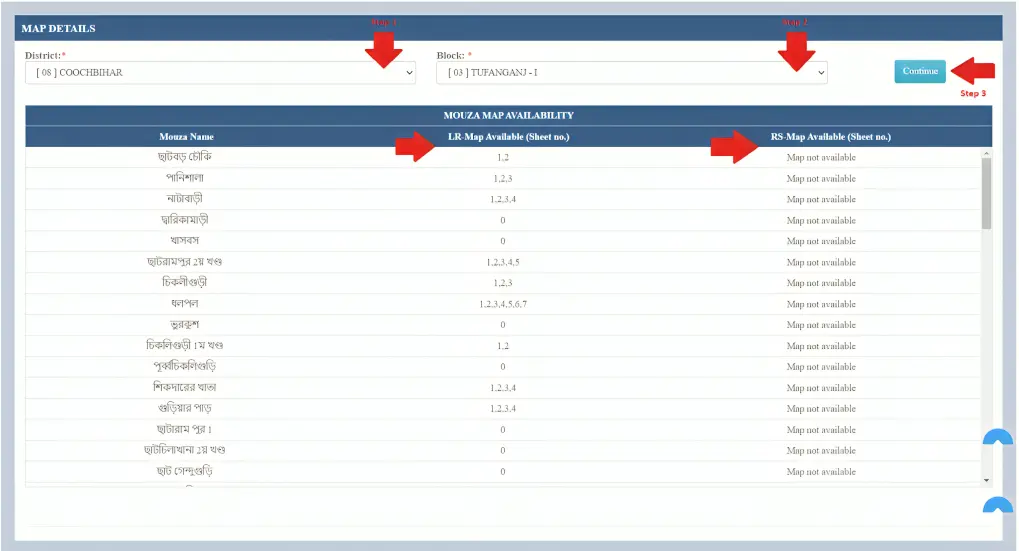Click the 'Block:' field label
Viewport: 1019px width, 551px height.
point(453,55)
